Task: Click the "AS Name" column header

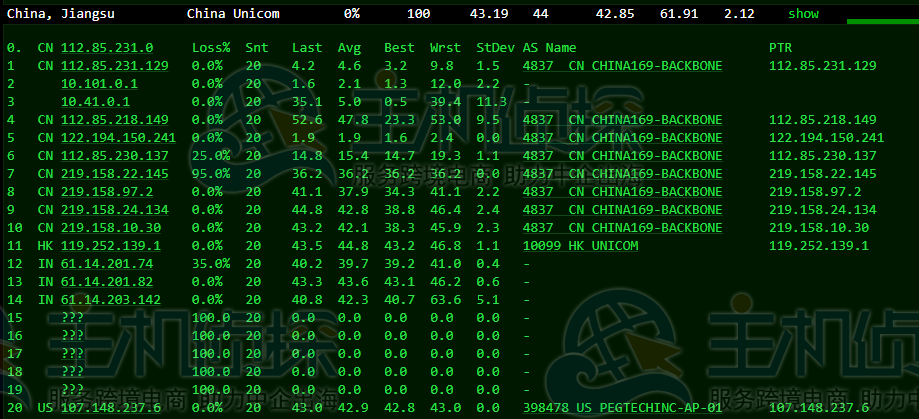Action: click(549, 48)
